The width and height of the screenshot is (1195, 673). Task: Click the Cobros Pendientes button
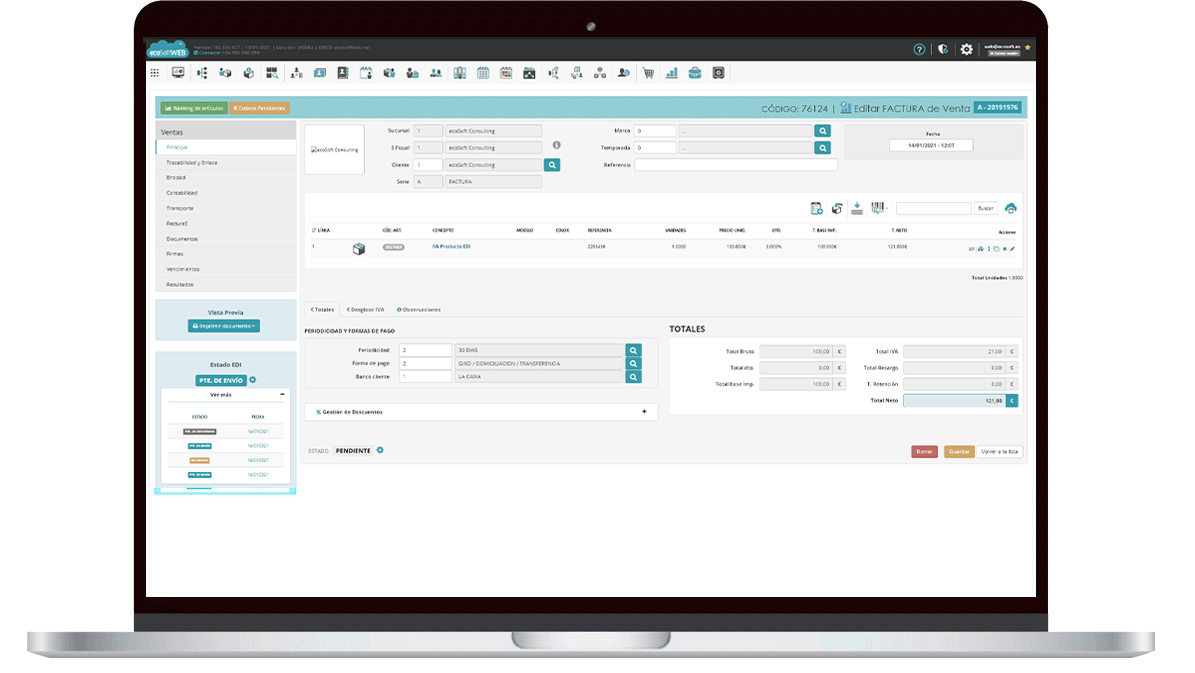click(259, 108)
